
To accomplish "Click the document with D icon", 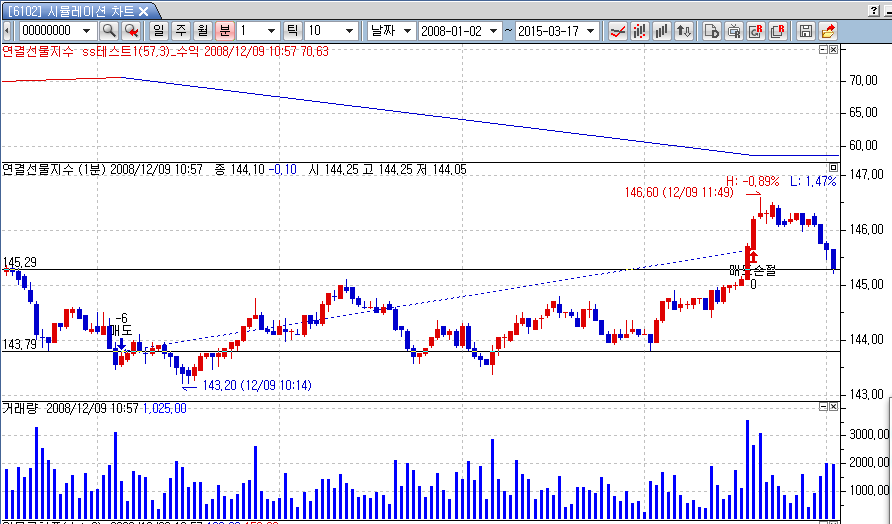I will coord(712,31).
